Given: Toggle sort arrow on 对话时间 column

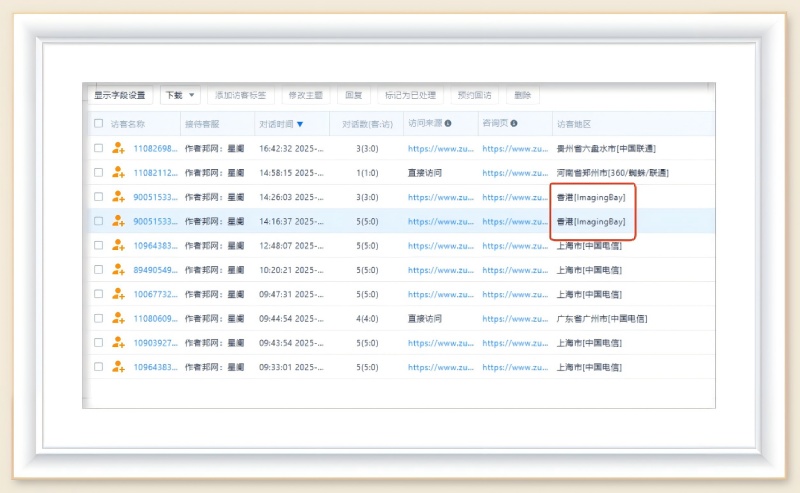Looking at the screenshot, I should 300,124.
